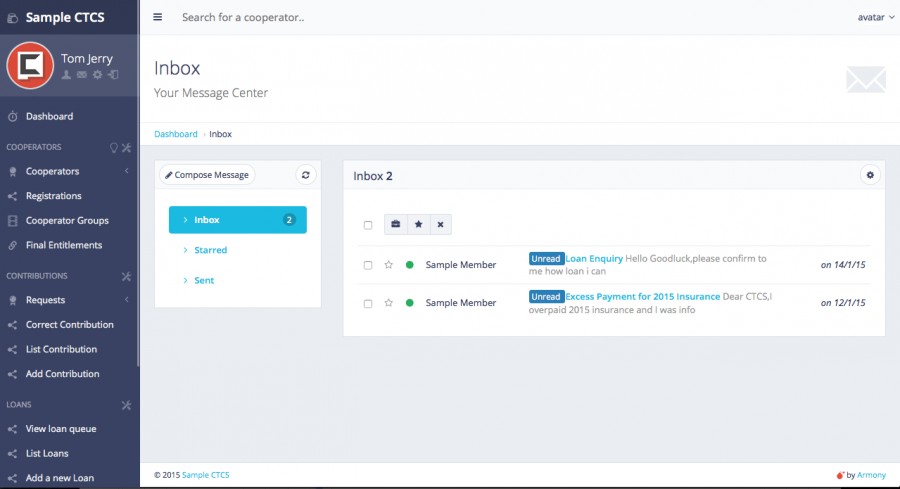Image resolution: width=900 pixels, height=489 pixels.
Task: Check the Excess Payment message checkbox
Action: coord(368,303)
